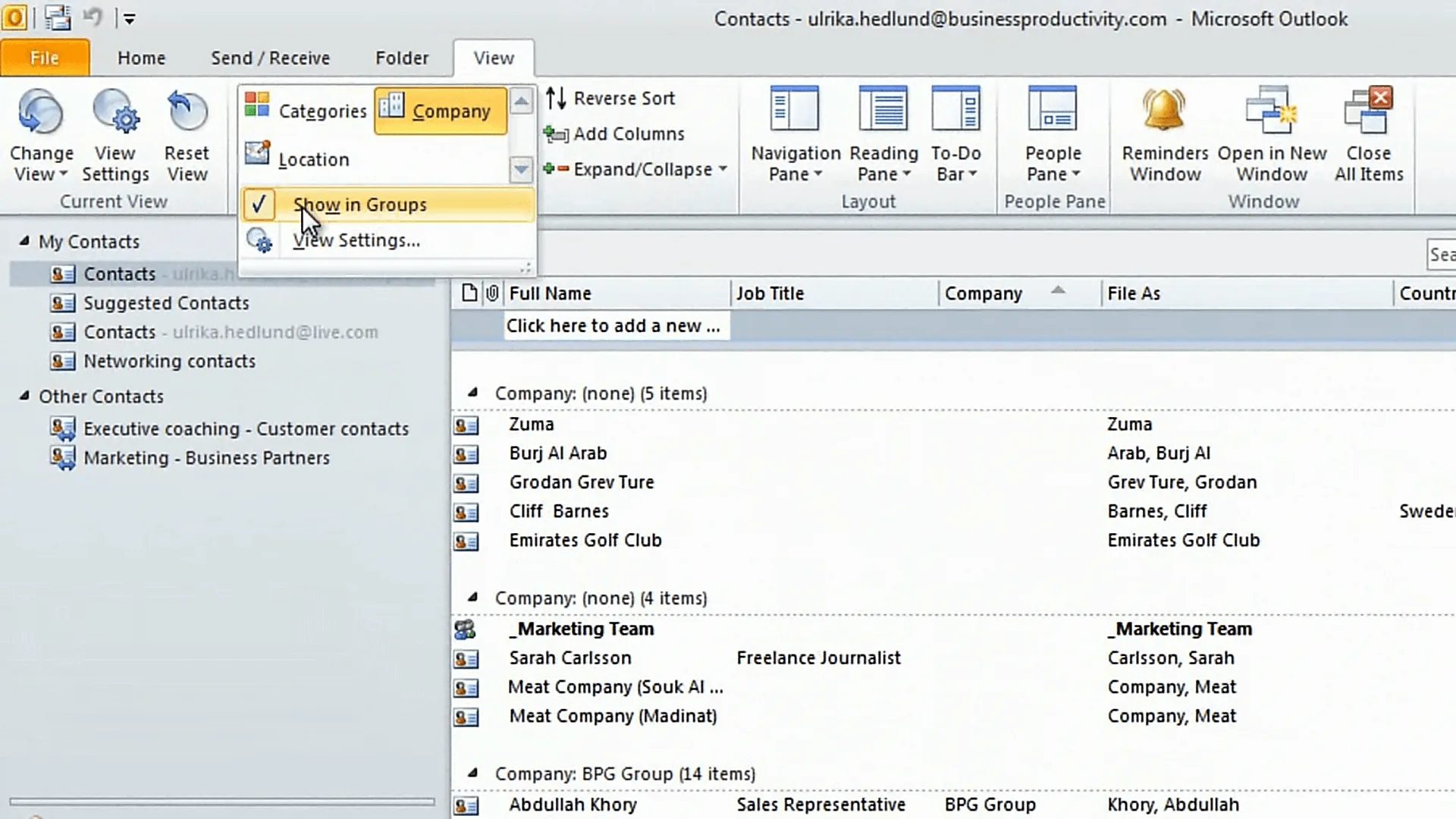Click here to add a new contact field

(x=616, y=326)
